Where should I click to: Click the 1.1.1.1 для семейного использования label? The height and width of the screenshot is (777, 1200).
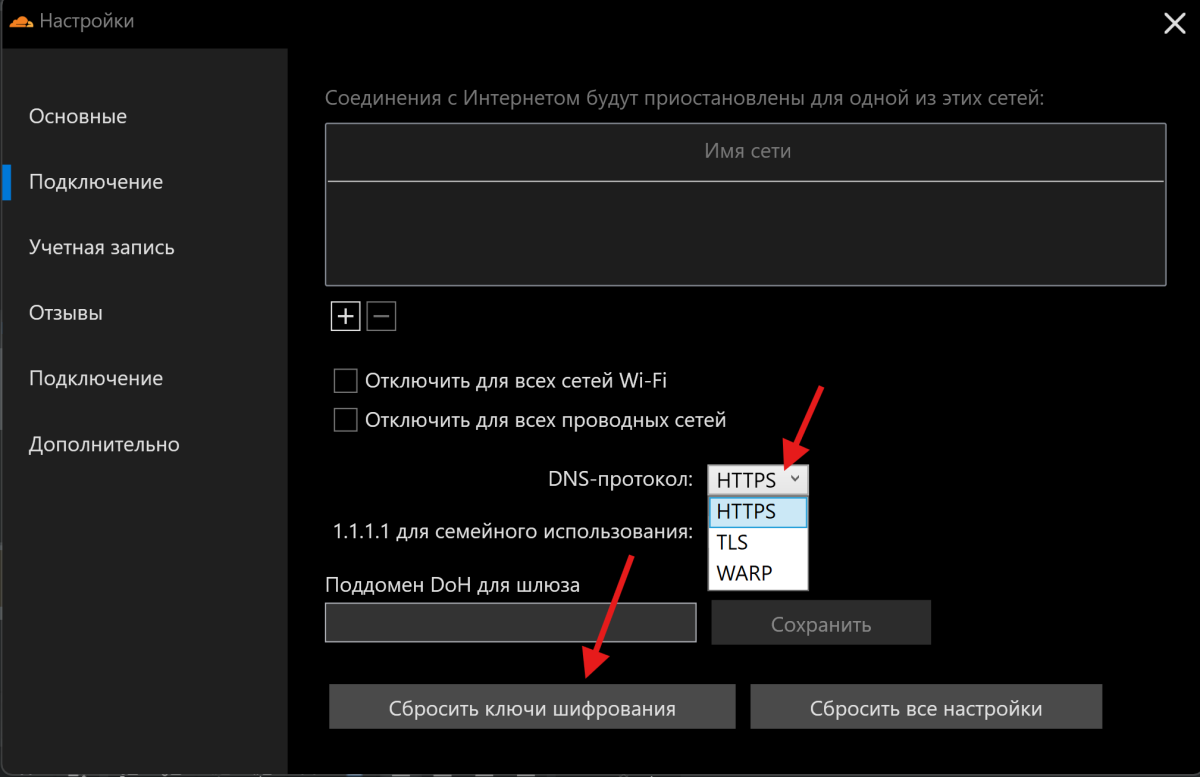tap(513, 532)
